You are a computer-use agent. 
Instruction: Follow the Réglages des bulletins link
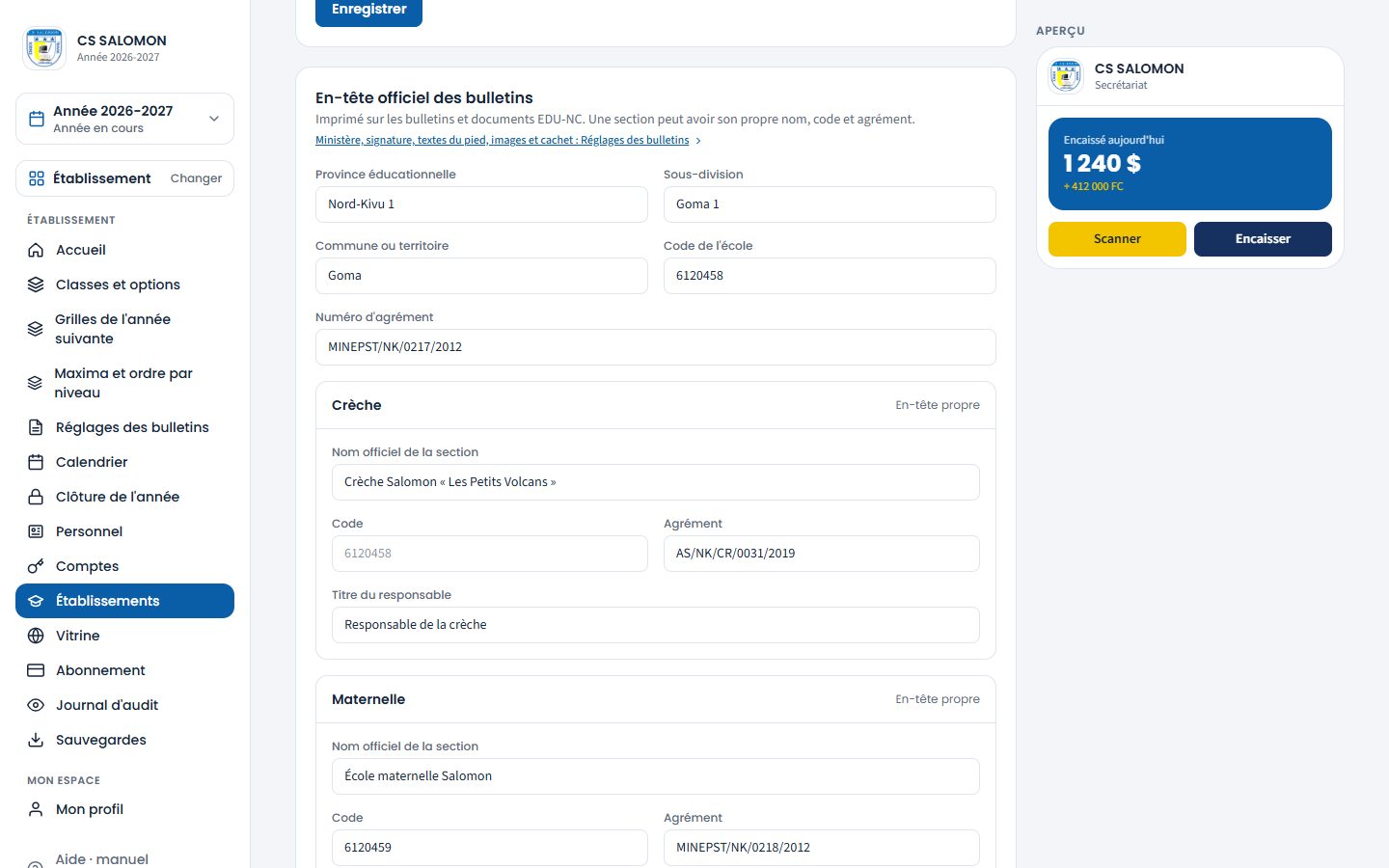coord(507,141)
